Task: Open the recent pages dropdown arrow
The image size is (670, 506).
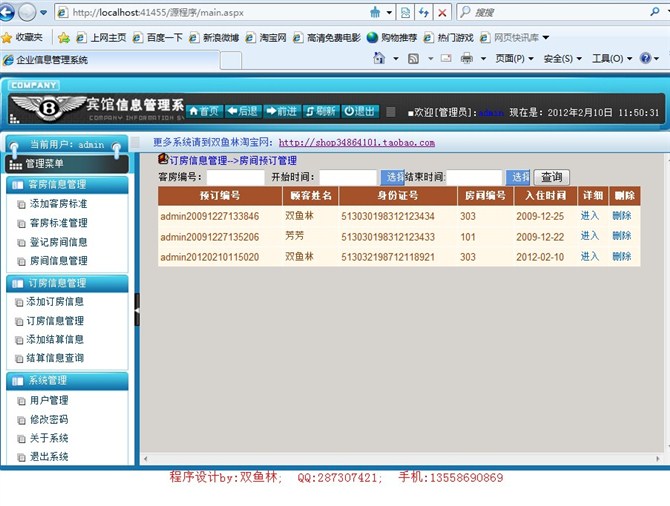Action: pyautogui.click(x=44, y=12)
